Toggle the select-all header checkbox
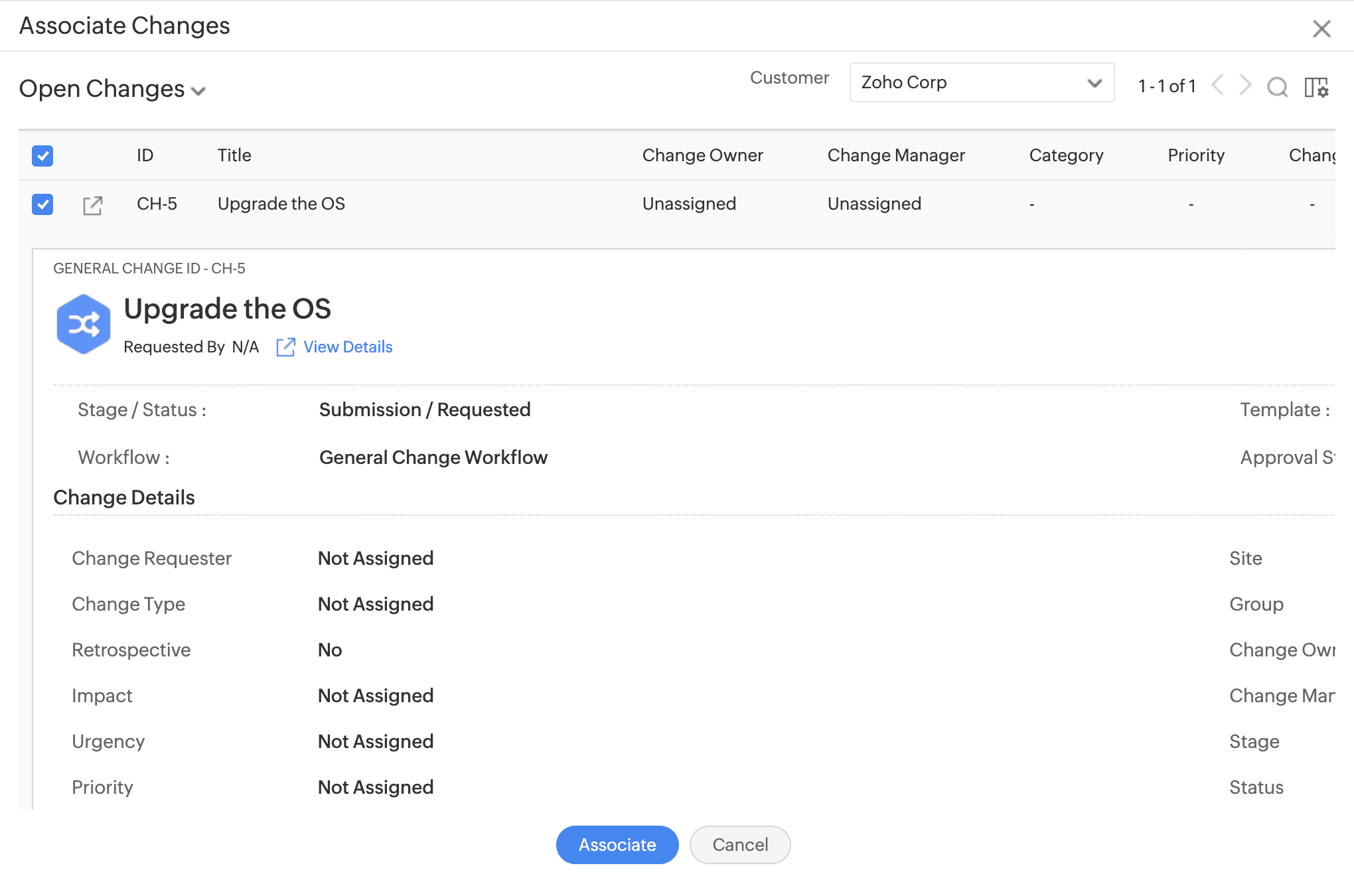 (42, 156)
